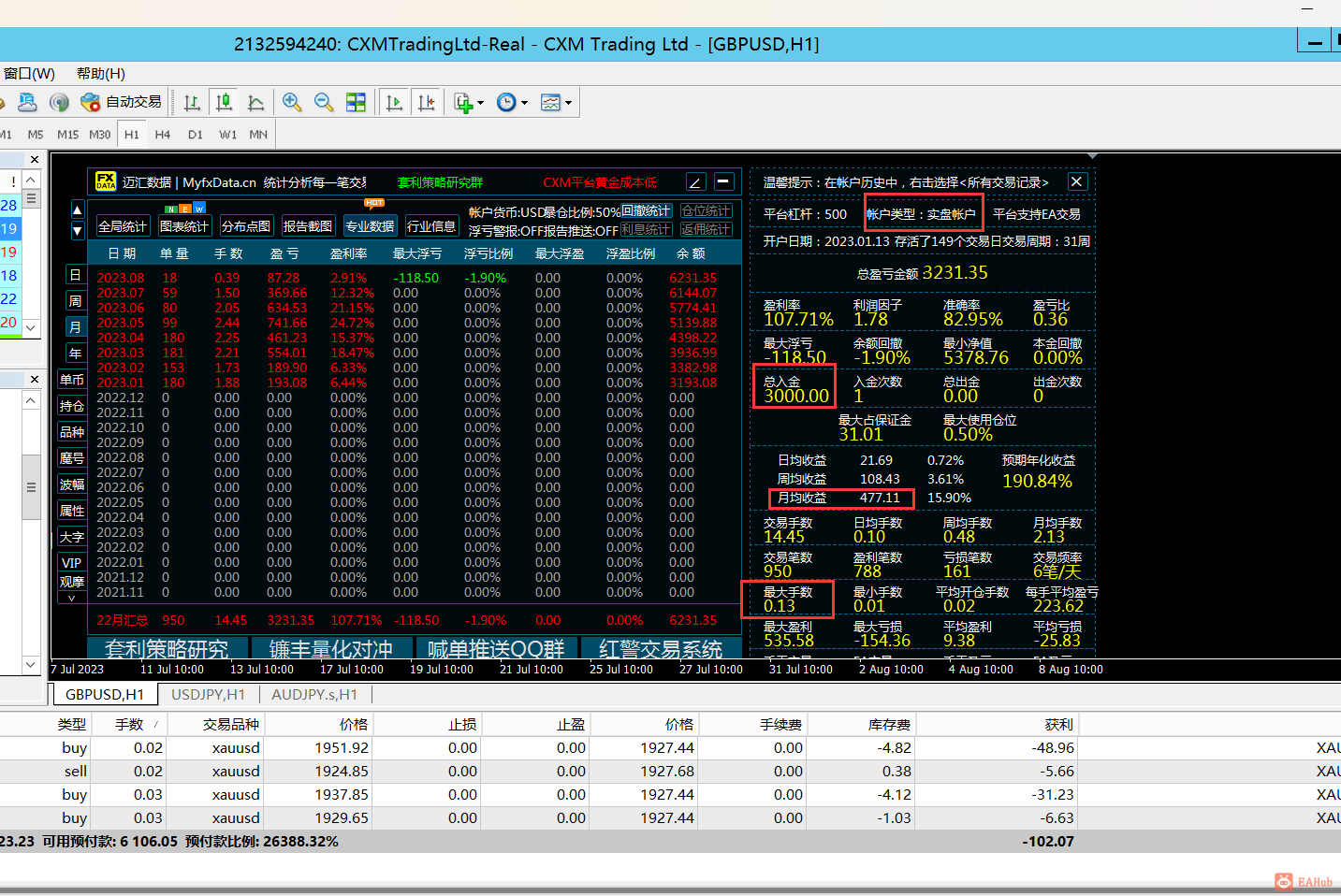Select the M5 timeframe
Image resolution: width=1341 pixels, height=896 pixels.
pyautogui.click(x=36, y=135)
